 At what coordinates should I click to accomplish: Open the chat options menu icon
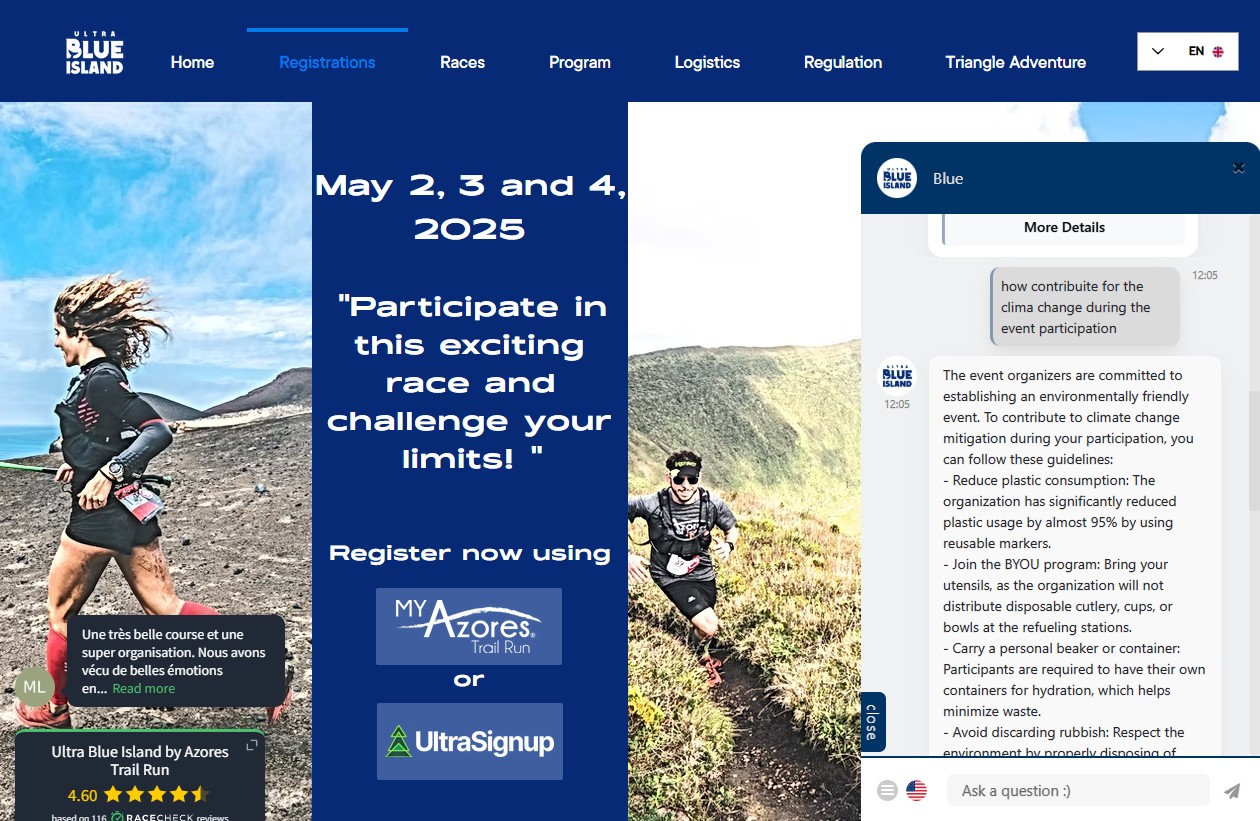pos(887,791)
